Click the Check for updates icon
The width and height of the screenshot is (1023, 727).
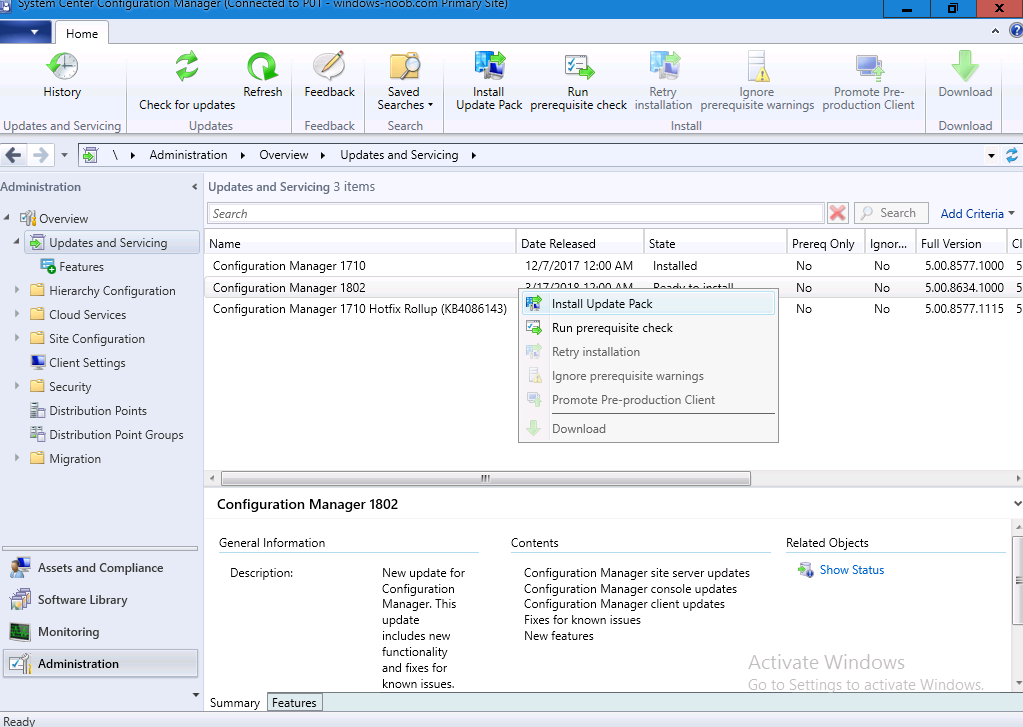pos(187,66)
